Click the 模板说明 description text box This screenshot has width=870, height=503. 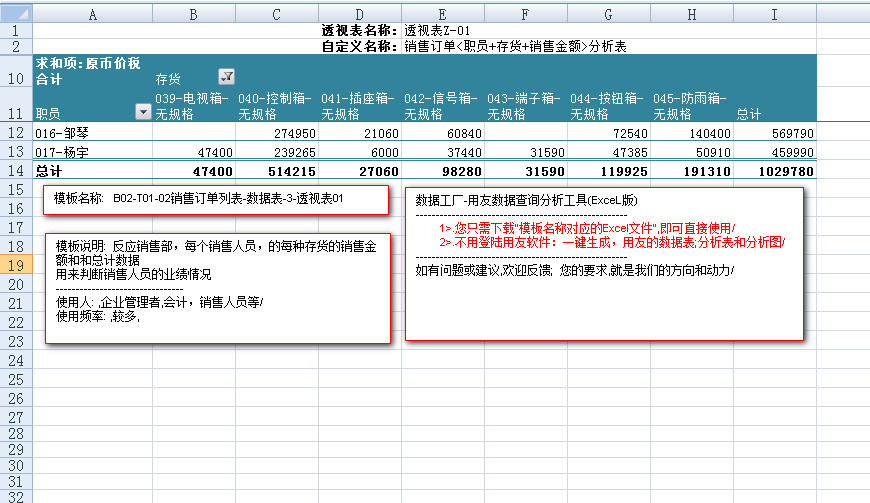tap(217, 288)
